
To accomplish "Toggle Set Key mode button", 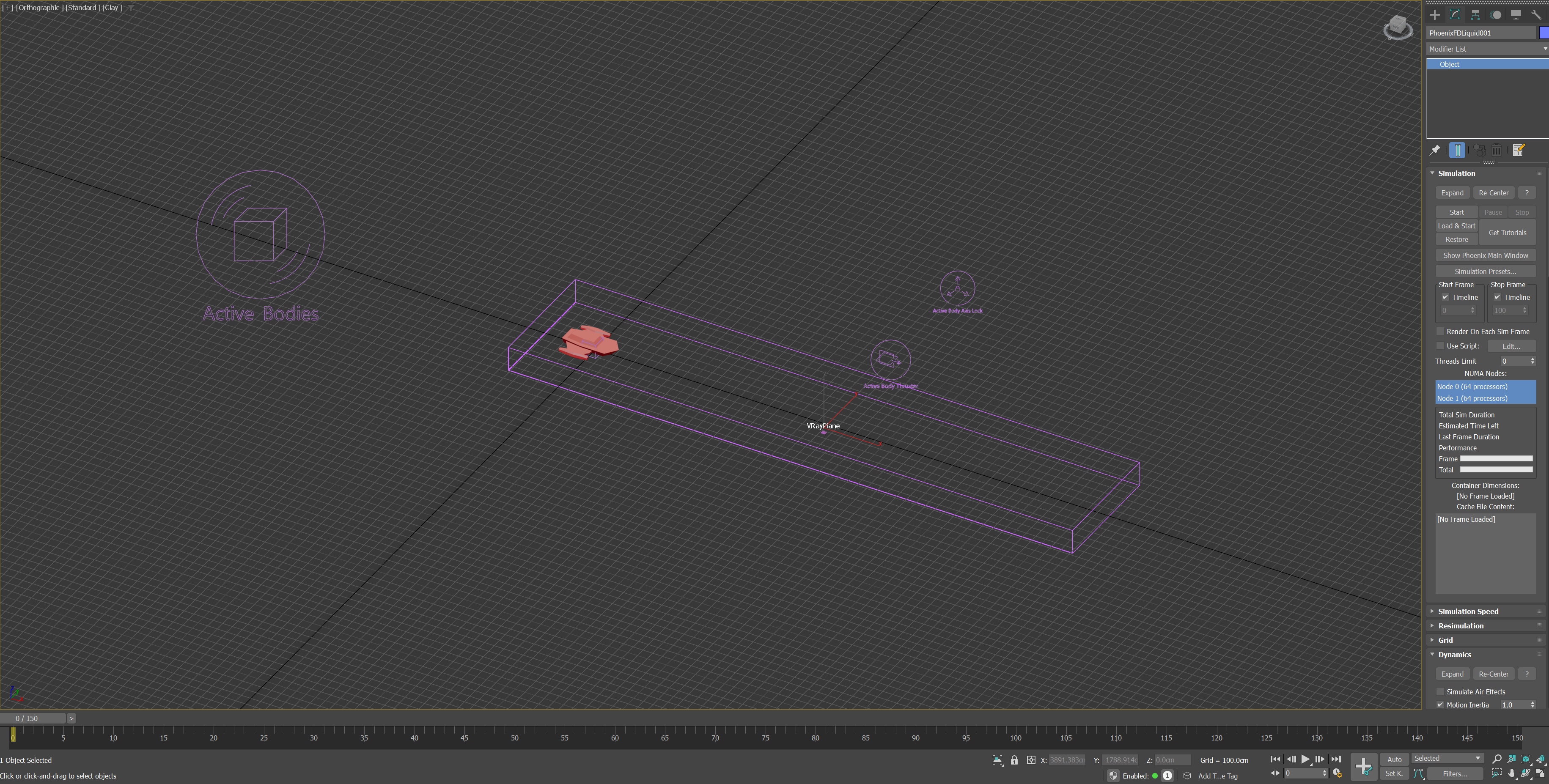I will (1395, 774).
